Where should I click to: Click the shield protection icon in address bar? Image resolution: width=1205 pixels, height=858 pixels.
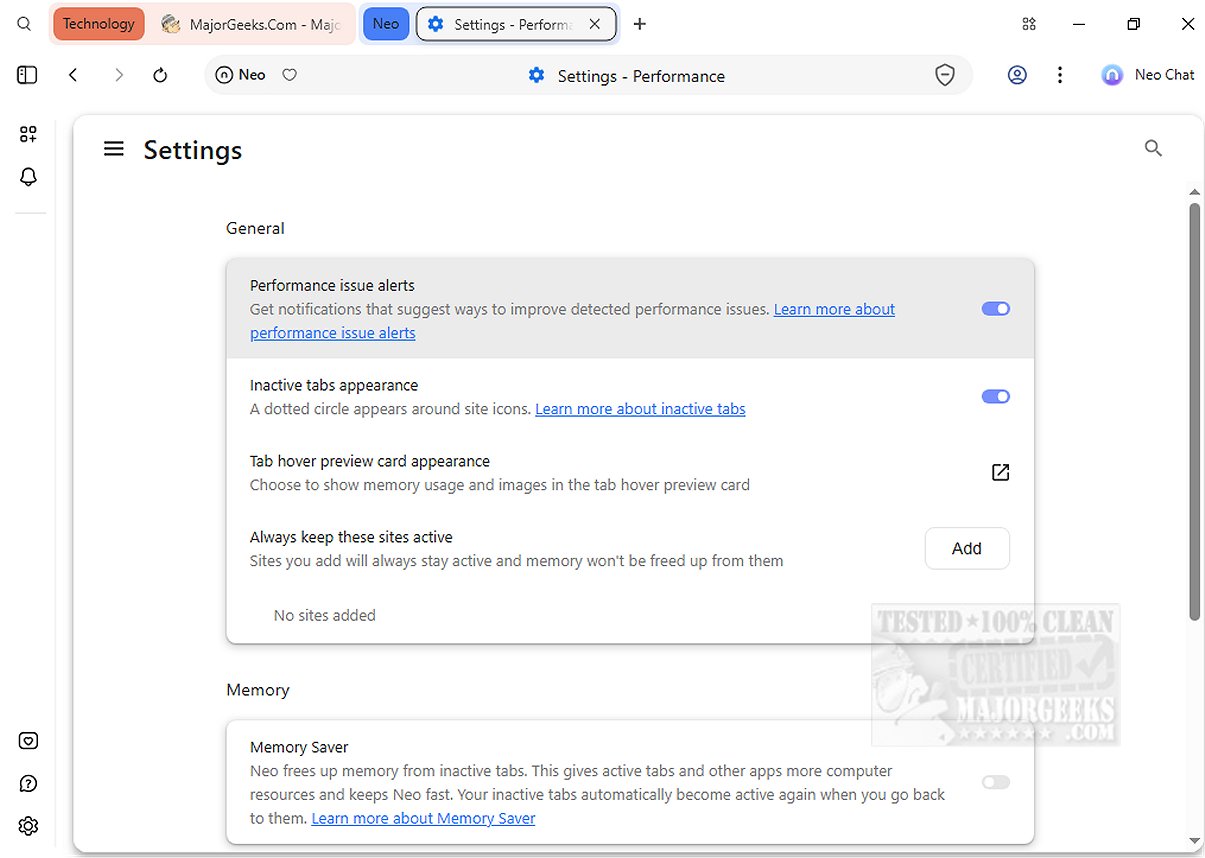[x=945, y=75]
